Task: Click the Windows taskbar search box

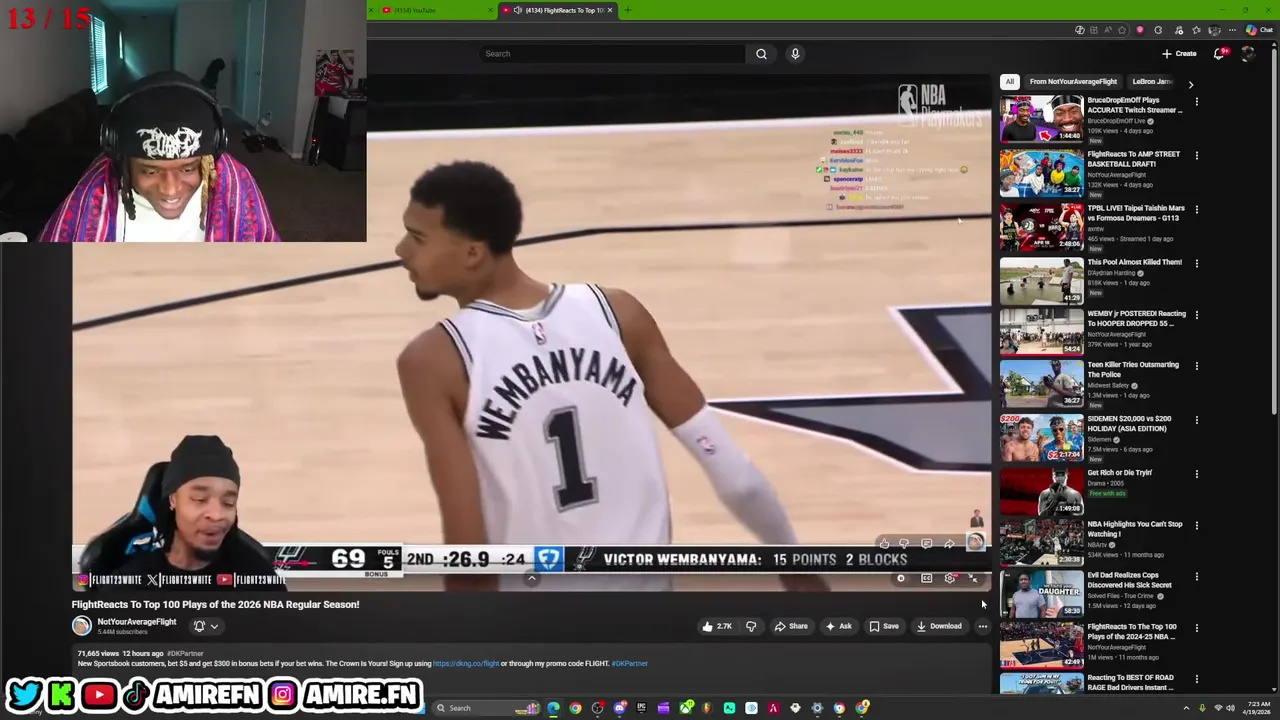Action: 488,708
